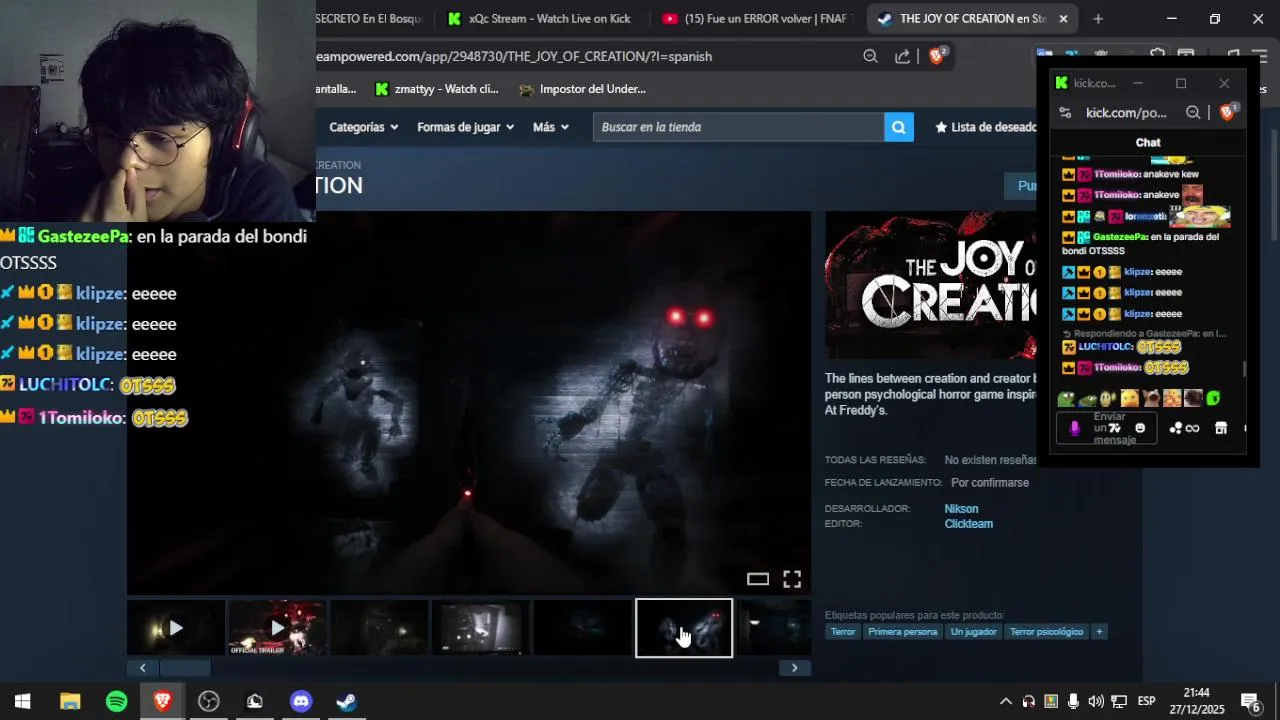Expand the Formas de jugar dropdown
Viewport: 1280px width, 720px height.
click(x=466, y=127)
